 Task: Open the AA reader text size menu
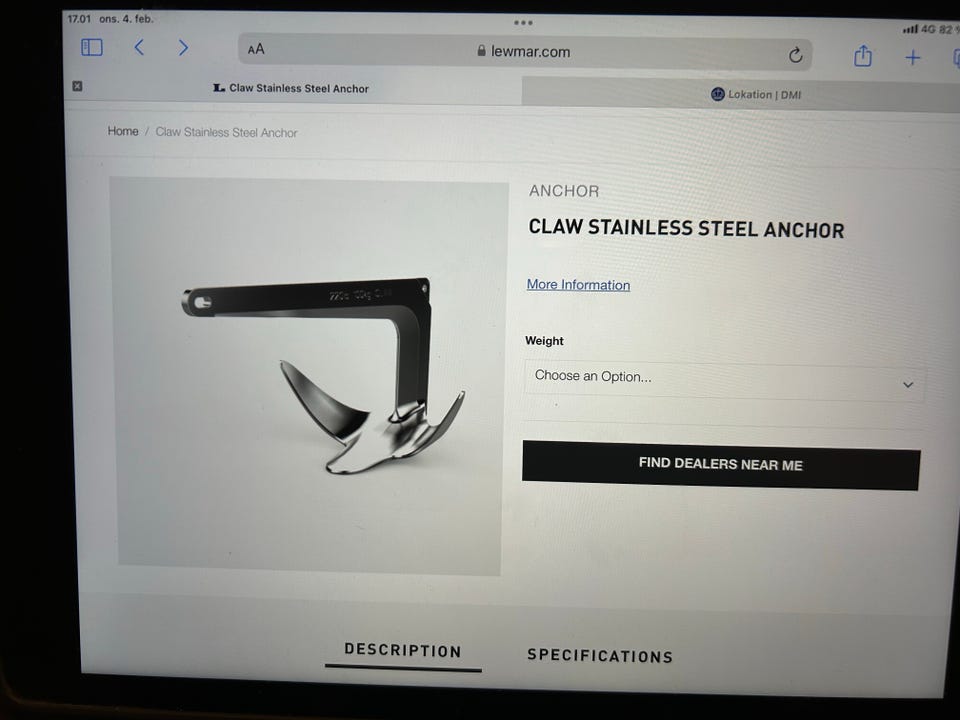[x=256, y=49]
